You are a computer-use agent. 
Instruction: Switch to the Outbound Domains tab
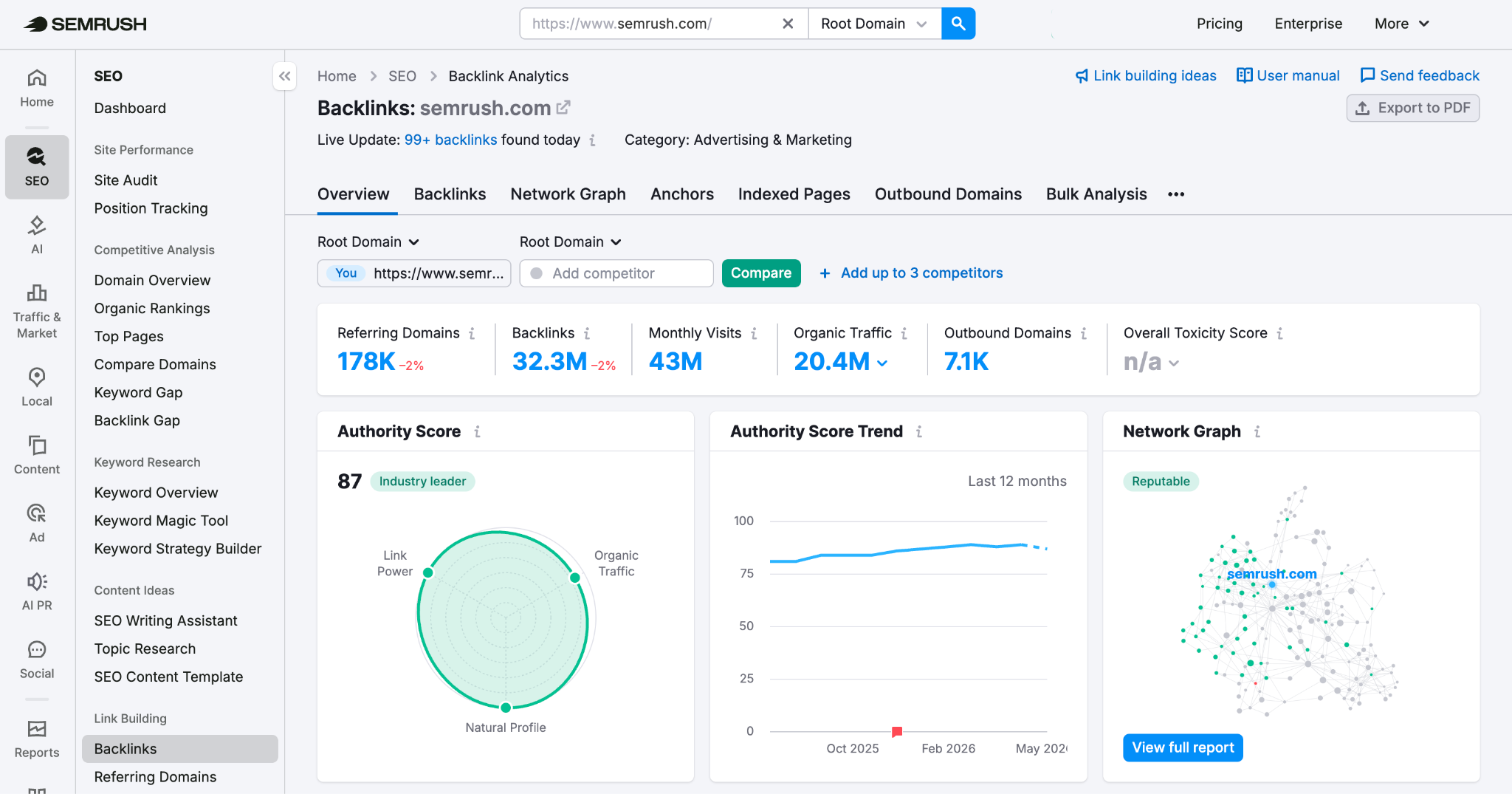(x=948, y=194)
